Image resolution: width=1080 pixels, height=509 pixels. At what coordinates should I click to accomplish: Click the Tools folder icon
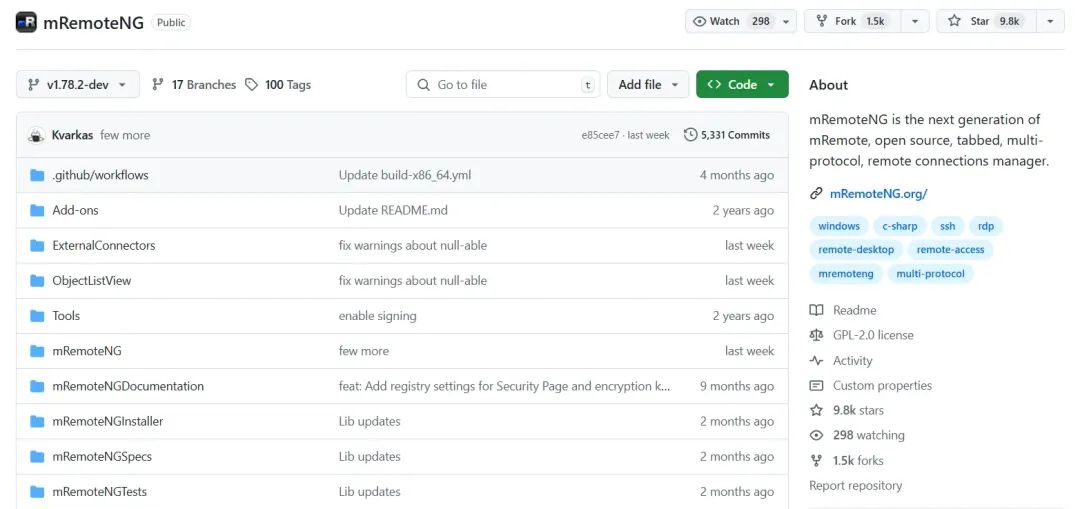[x=37, y=316]
